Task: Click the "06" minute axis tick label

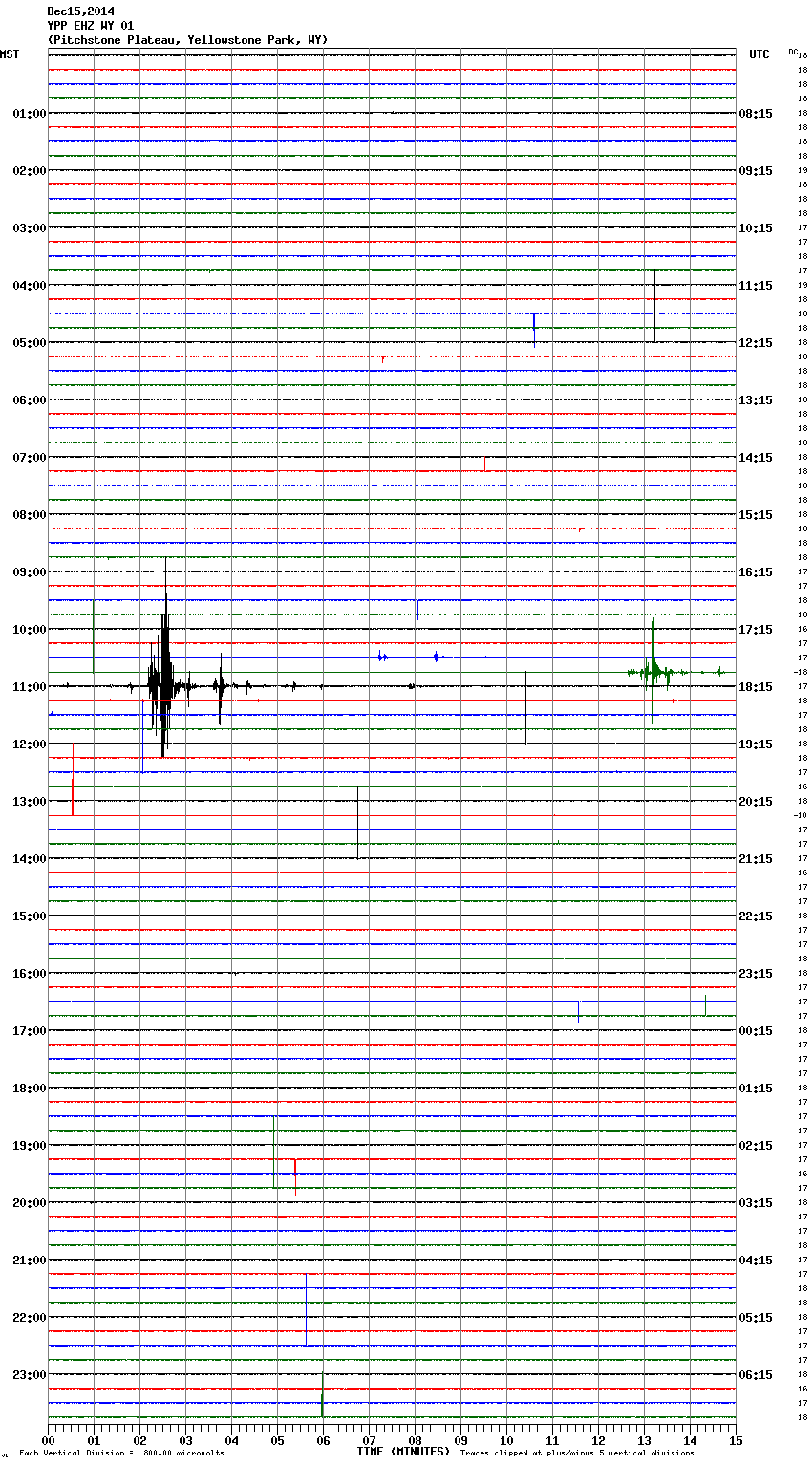Action: coord(323,1441)
